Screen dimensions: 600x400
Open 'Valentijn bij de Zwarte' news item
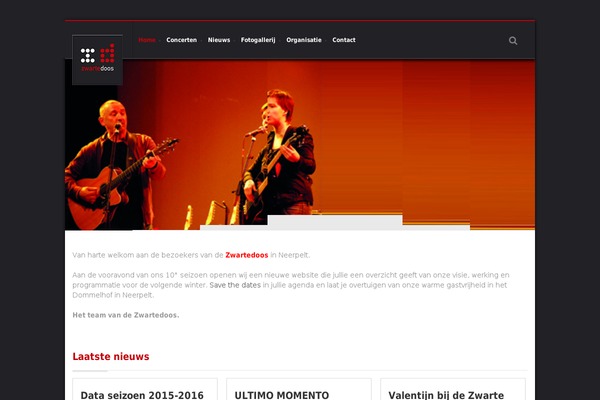coord(446,395)
